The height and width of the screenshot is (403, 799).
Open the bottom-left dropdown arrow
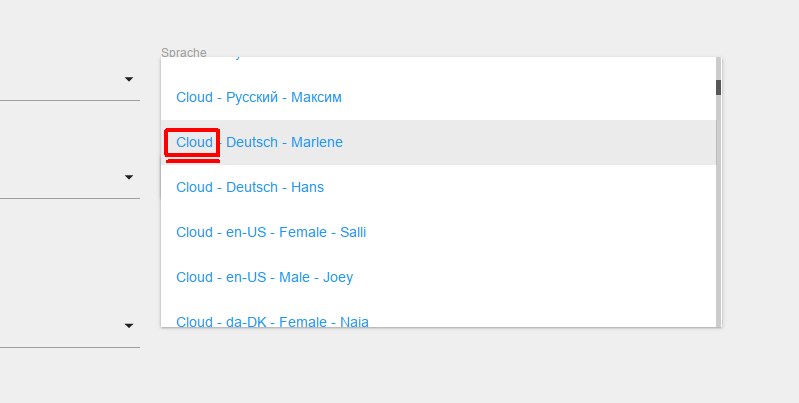point(129,325)
